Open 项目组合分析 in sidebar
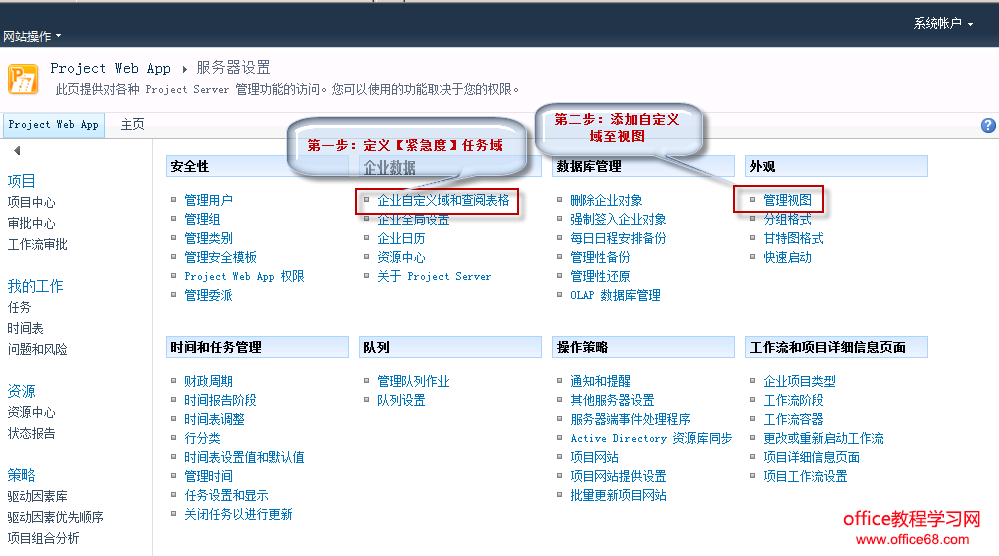Viewport: 999px width, 556px height. pyautogui.click(x=43, y=539)
